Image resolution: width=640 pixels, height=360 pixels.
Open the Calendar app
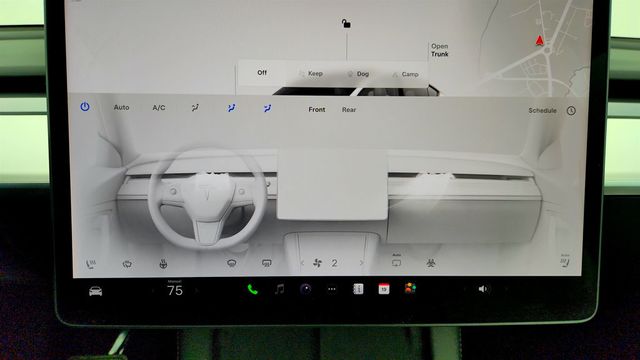pyautogui.click(x=384, y=289)
